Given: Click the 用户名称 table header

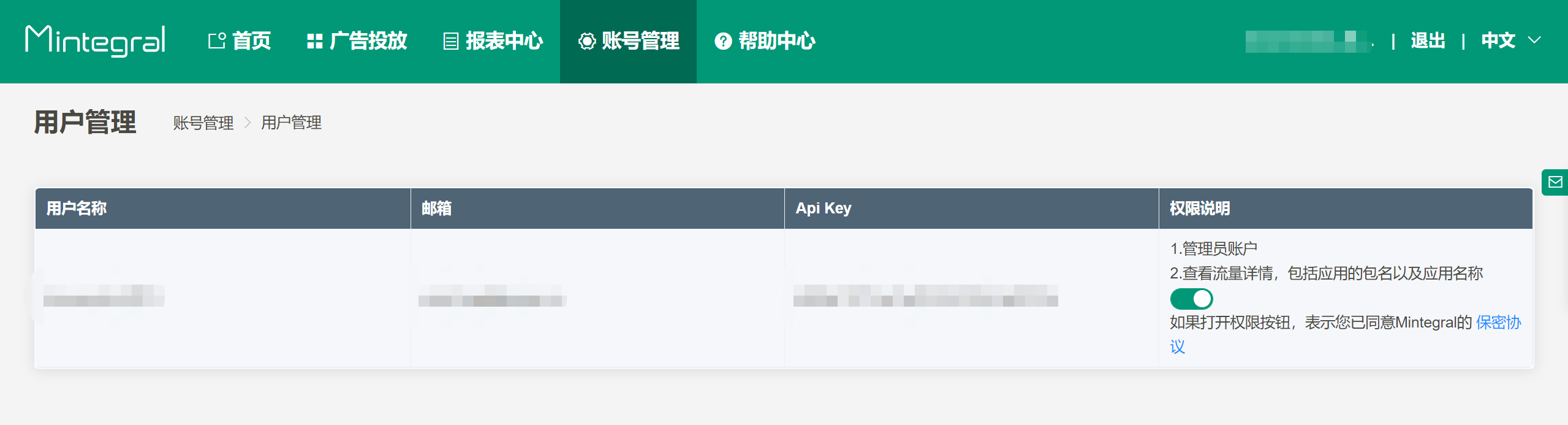Looking at the screenshot, I should pos(75,209).
